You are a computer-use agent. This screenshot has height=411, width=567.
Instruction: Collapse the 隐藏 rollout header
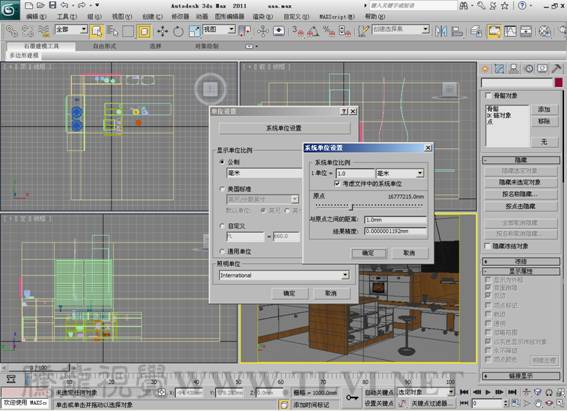521,160
